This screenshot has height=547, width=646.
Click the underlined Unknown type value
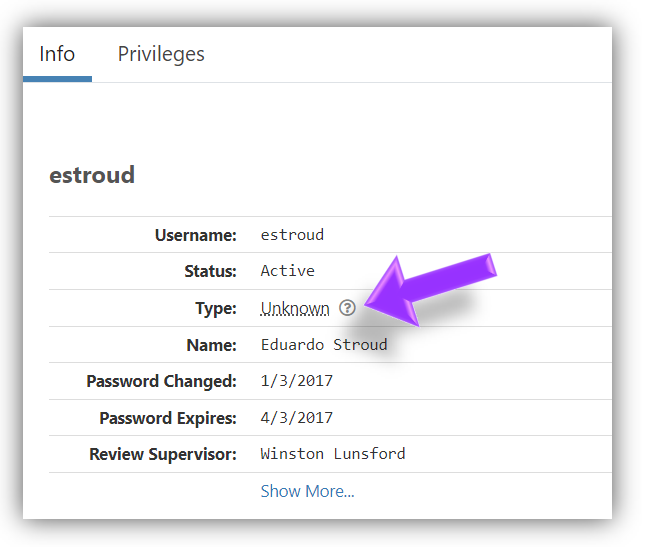(295, 308)
